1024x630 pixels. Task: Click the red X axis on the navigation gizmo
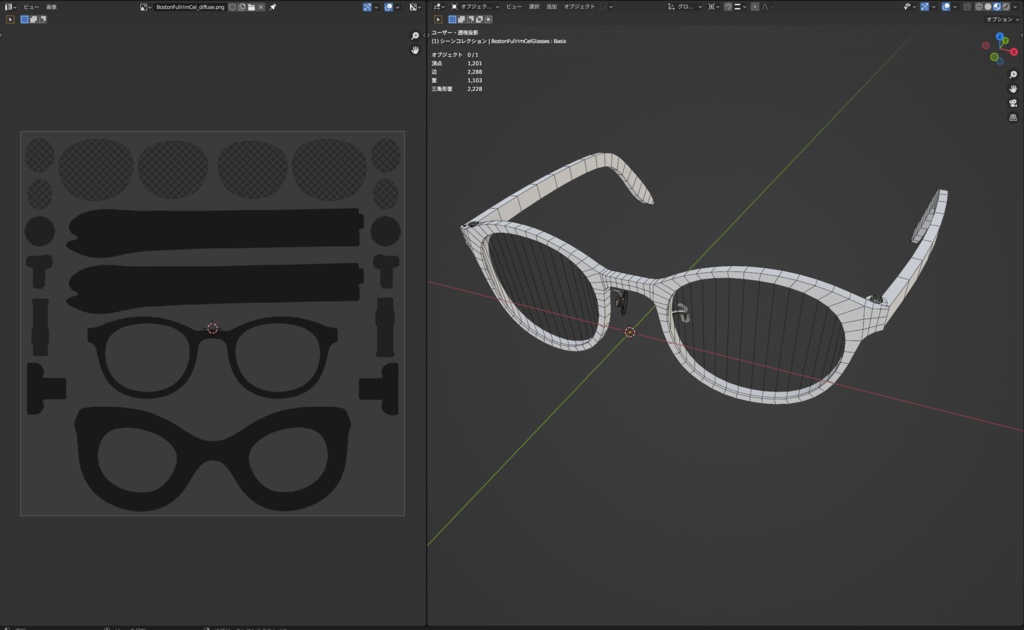point(1014,50)
